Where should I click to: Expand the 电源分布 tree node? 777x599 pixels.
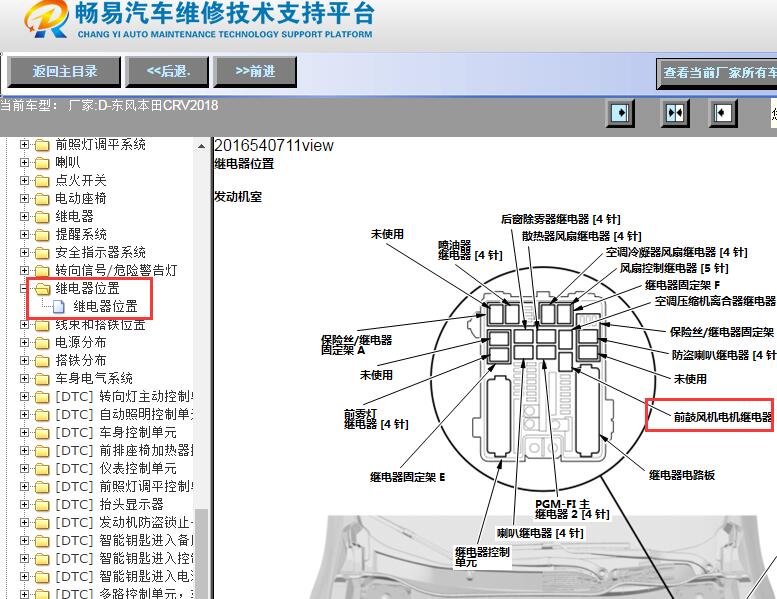(24, 342)
